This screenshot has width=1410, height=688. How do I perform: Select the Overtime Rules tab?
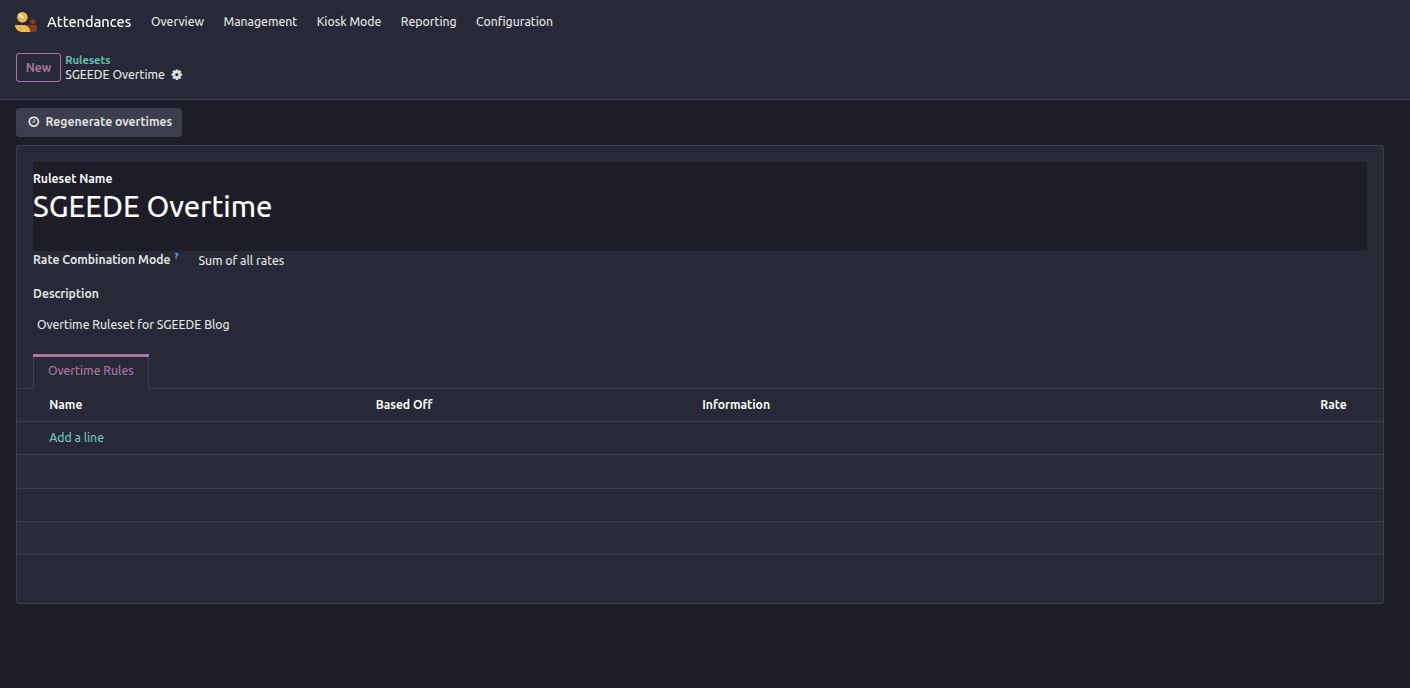pyautogui.click(x=91, y=371)
